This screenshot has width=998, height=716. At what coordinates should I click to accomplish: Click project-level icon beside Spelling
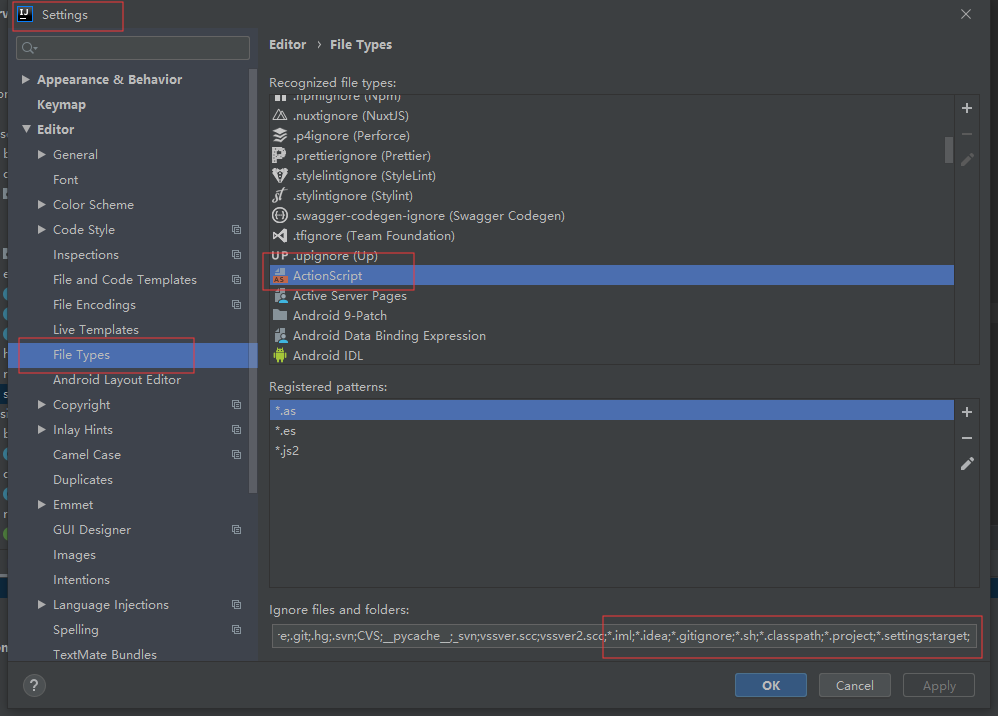[x=236, y=629]
